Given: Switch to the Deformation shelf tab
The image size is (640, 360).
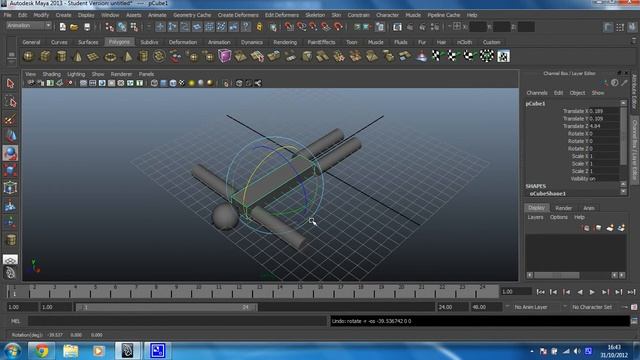Looking at the screenshot, I should tap(183, 42).
